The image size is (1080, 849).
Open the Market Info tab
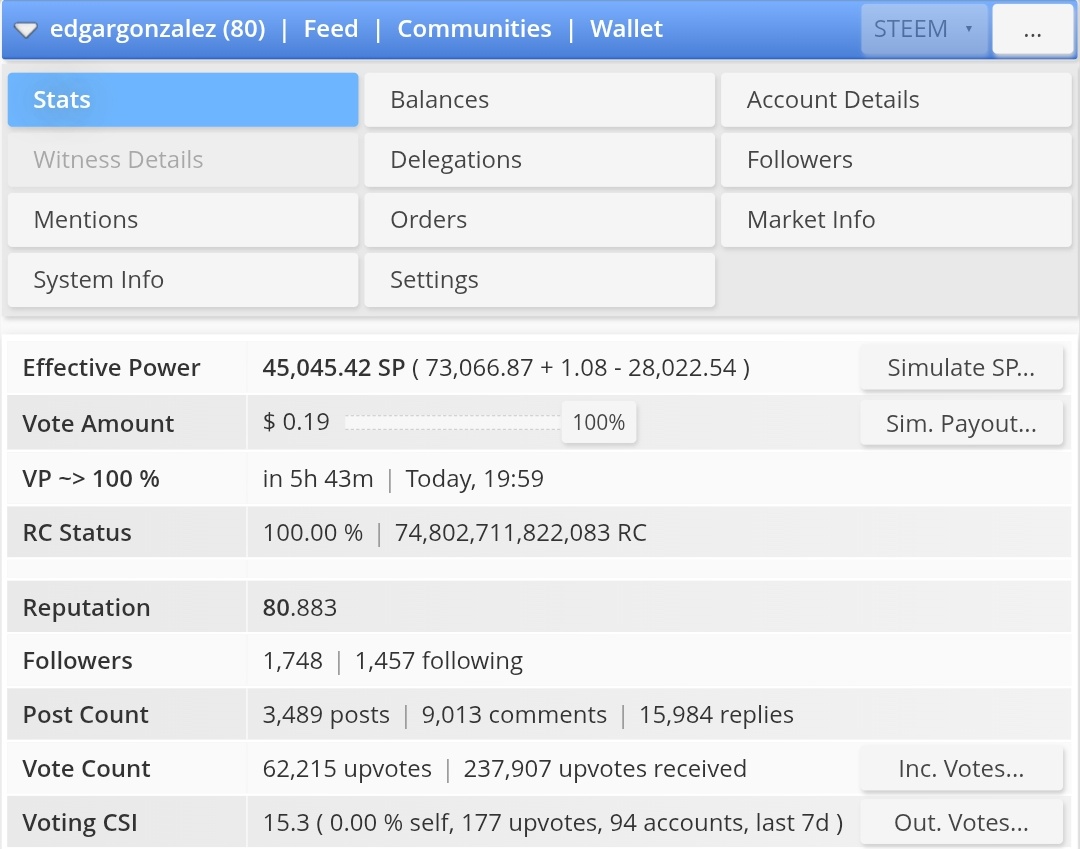tap(895, 220)
